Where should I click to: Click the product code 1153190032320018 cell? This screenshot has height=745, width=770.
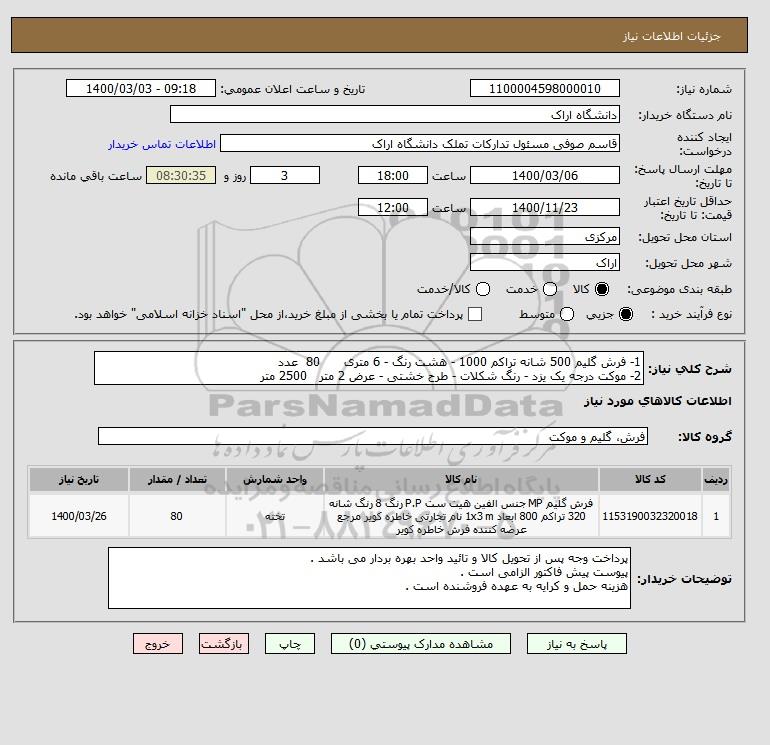650,516
